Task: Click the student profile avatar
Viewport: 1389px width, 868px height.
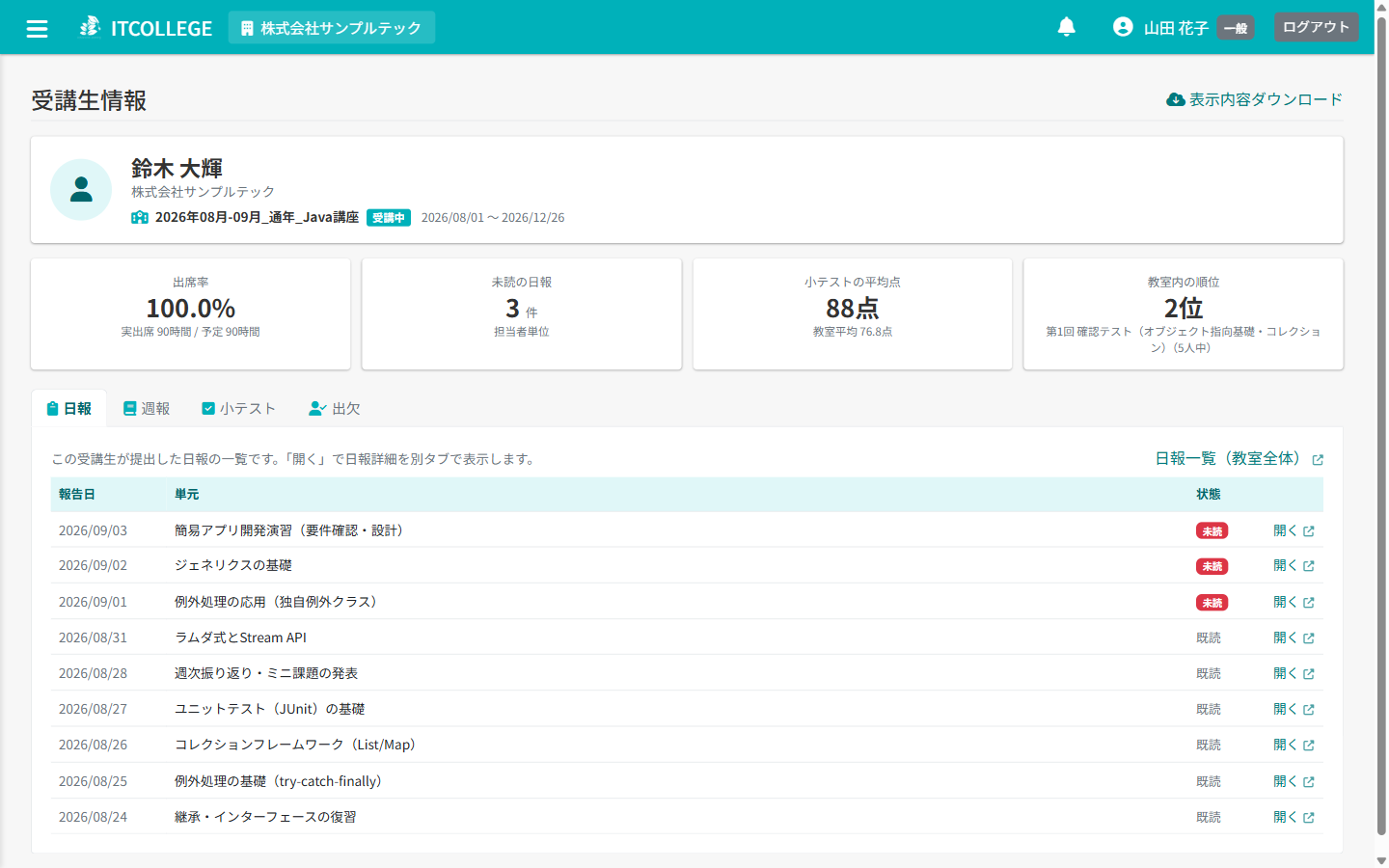Action: tap(81, 189)
